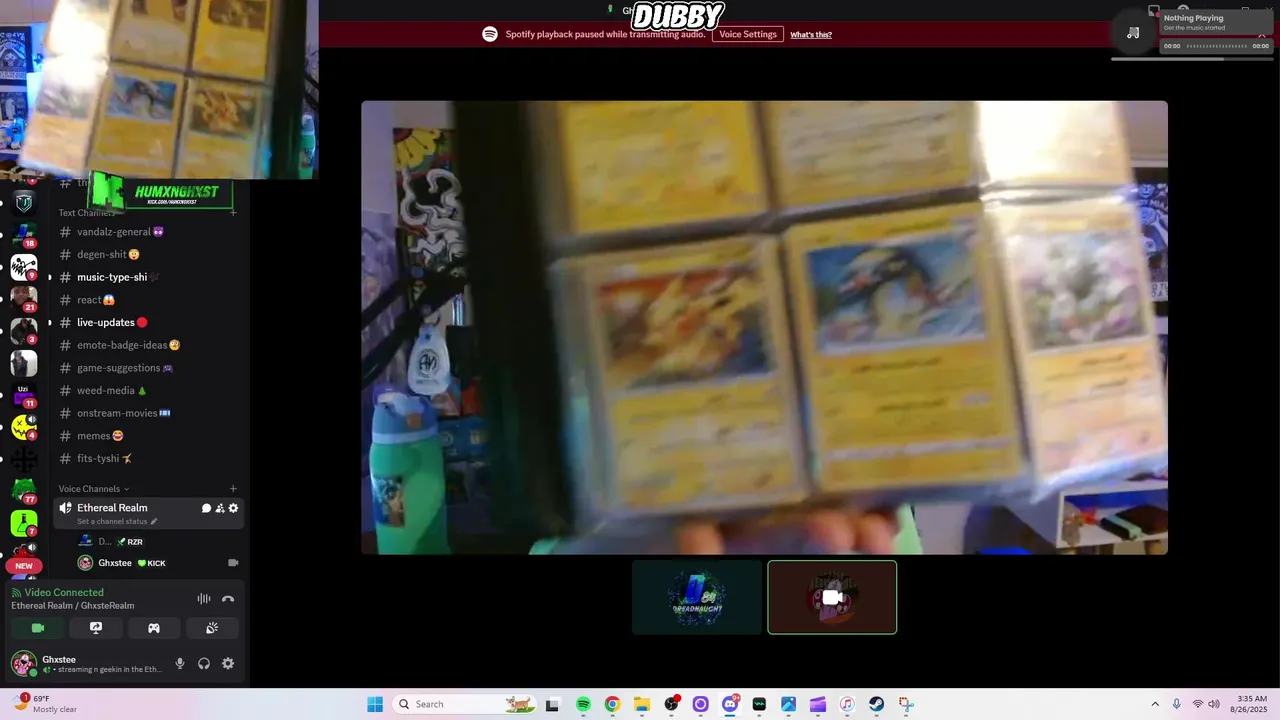
Task: Click the Voice Settings button
Action: pyautogui.click(x=748, y=34)
